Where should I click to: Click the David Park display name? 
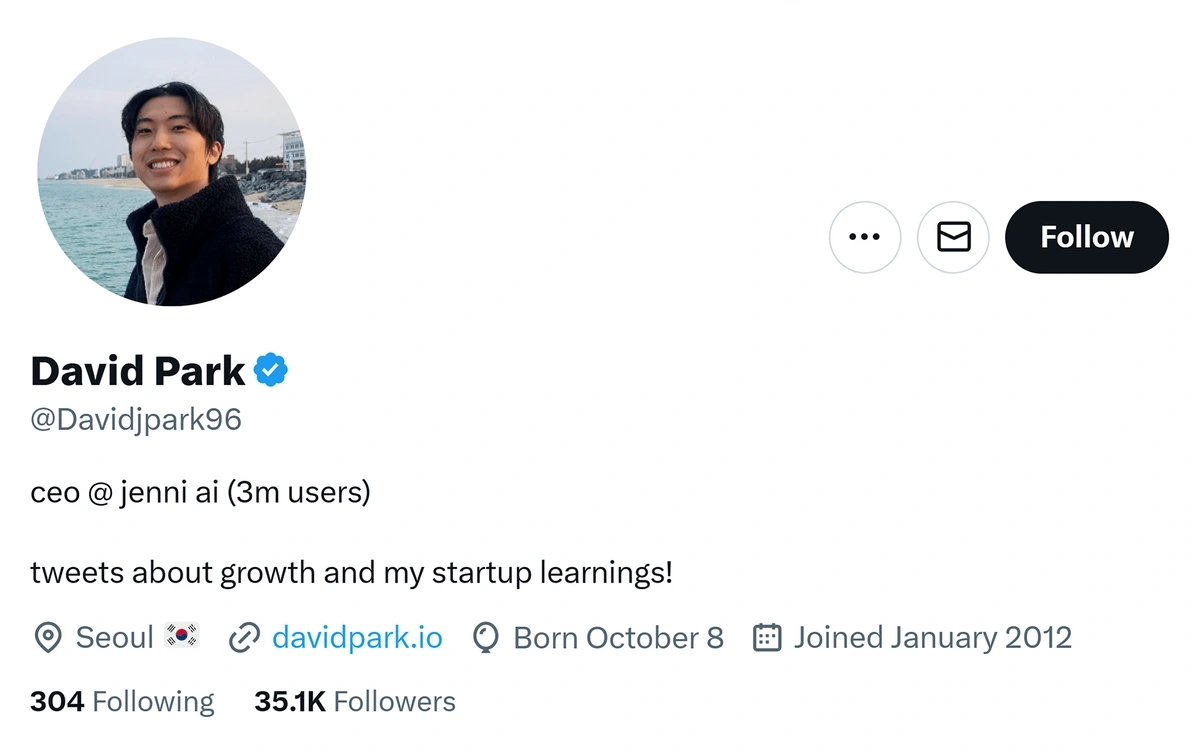[x=138, y=371]
